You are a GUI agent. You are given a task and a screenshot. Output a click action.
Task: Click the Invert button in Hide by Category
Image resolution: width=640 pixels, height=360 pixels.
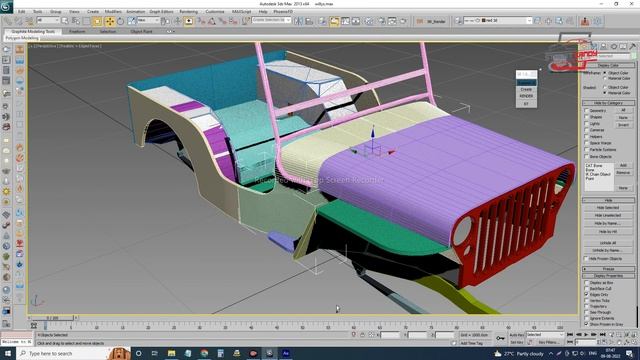click(x=623, y=125)
